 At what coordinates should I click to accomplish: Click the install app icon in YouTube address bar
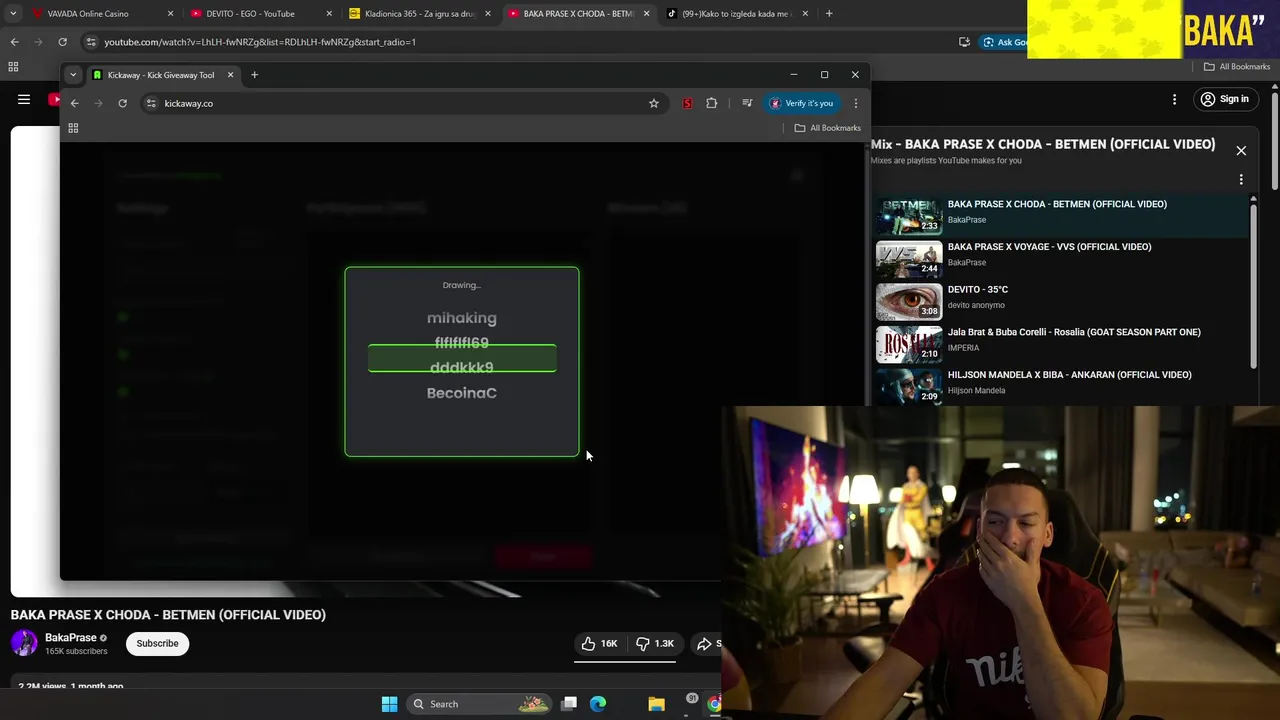(964, 42)
